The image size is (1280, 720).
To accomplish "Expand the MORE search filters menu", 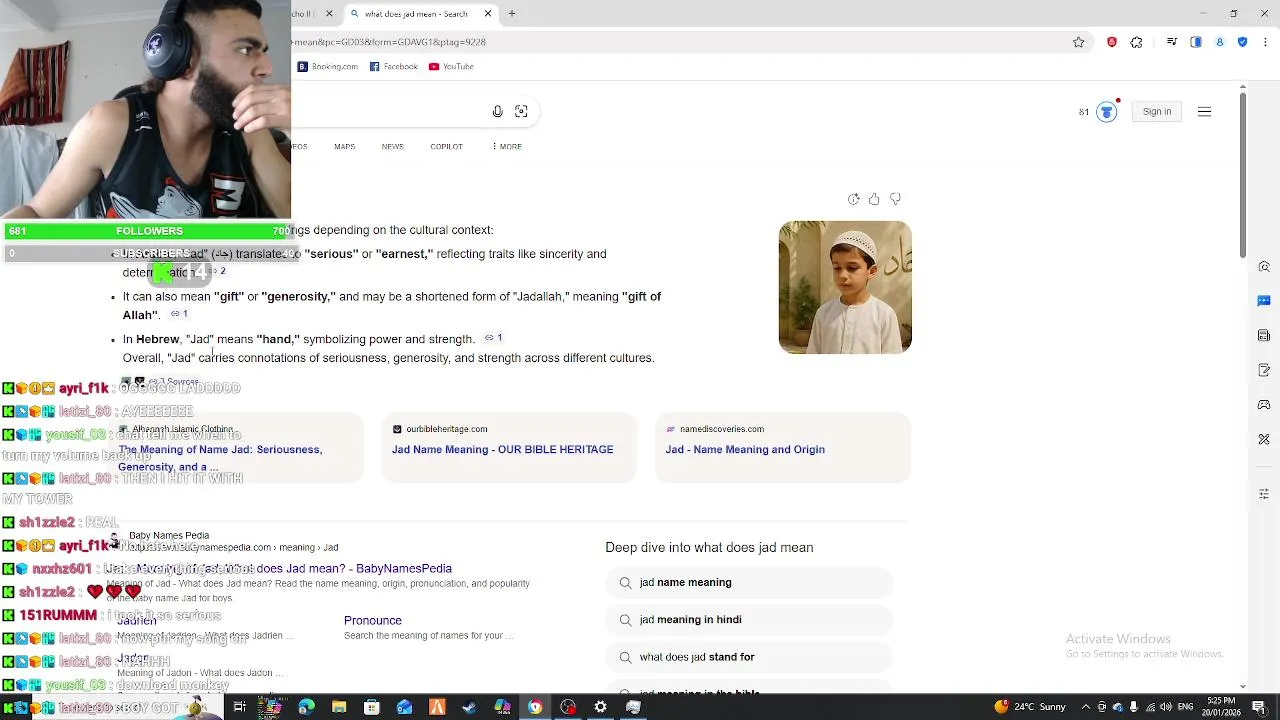I will 507,146.
